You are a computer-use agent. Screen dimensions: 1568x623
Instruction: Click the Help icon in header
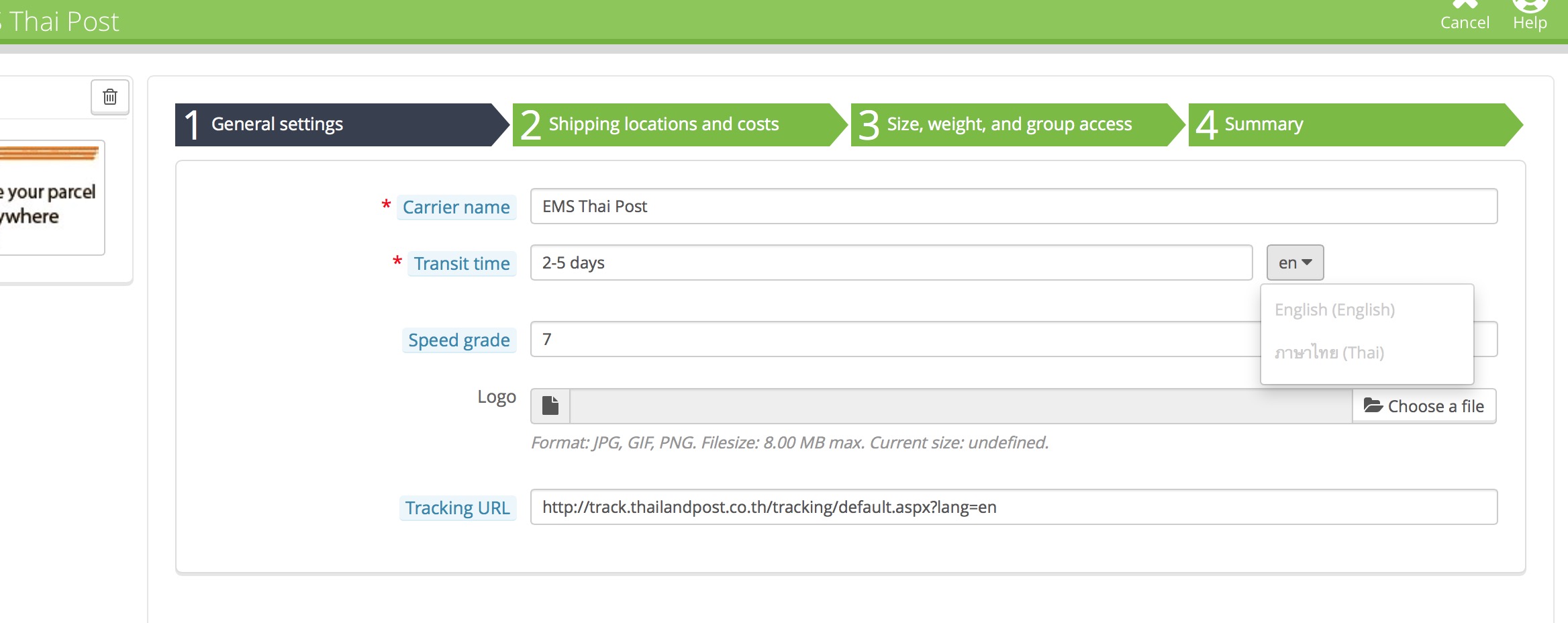(1530, 7)
